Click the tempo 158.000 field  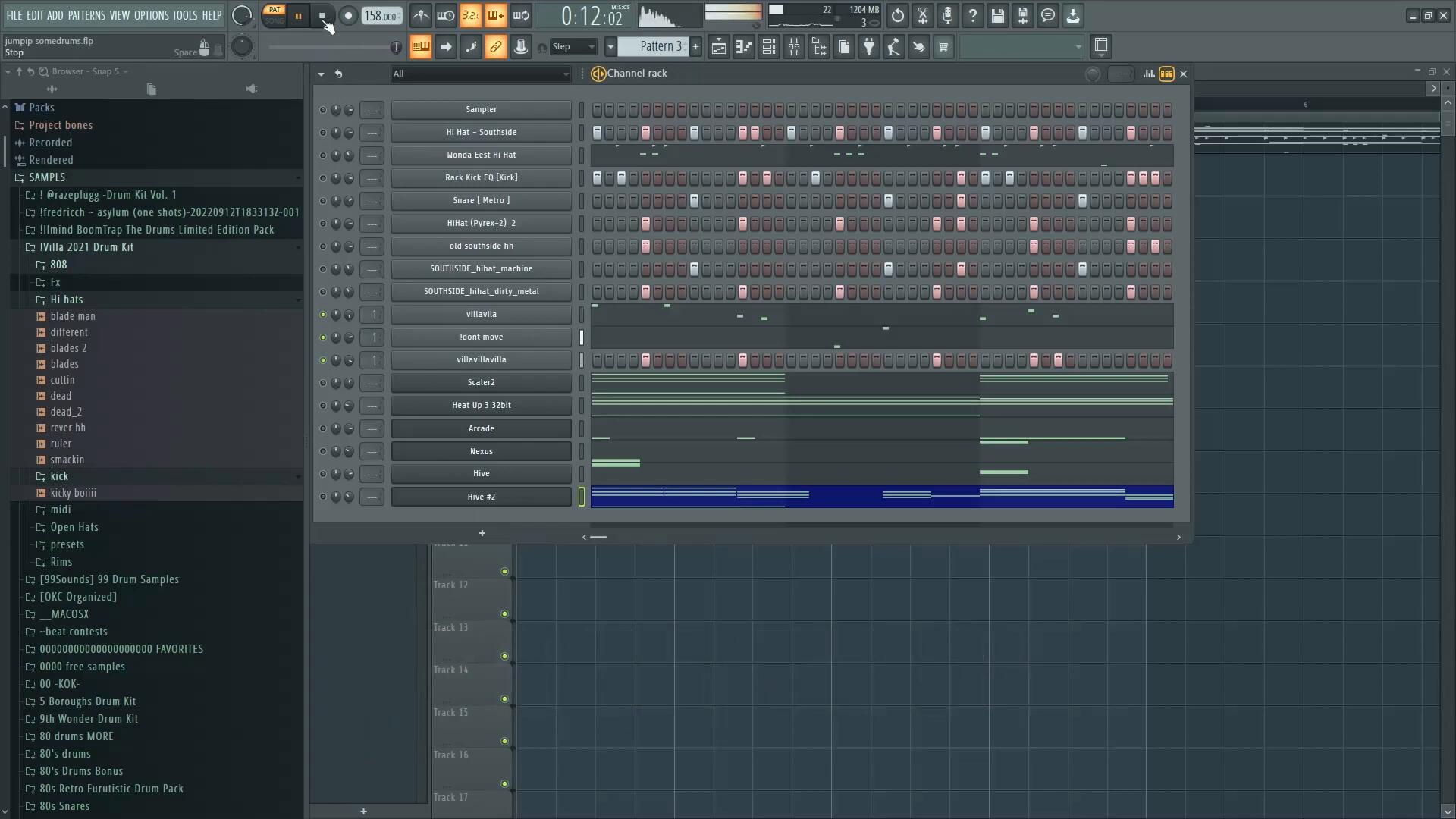click(381, 16)
